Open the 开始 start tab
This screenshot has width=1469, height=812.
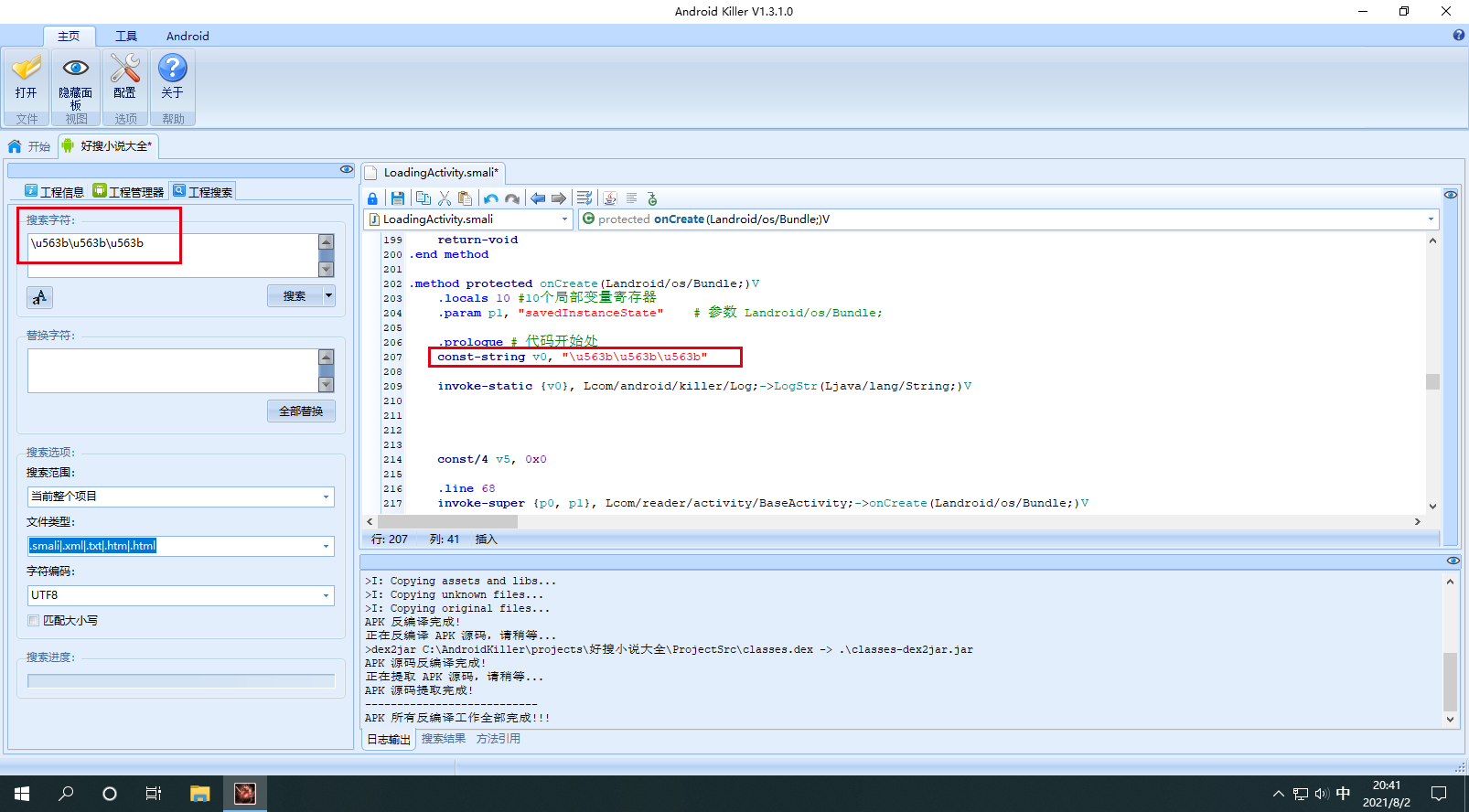(x=29, y=146)
